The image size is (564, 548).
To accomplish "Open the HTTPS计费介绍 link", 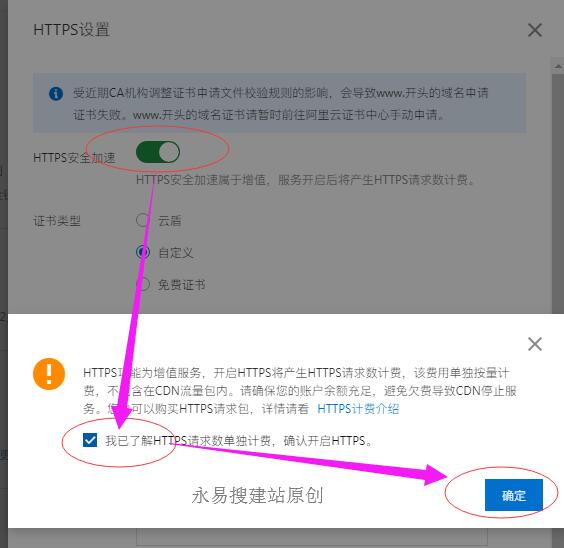I will pos(358,409).
